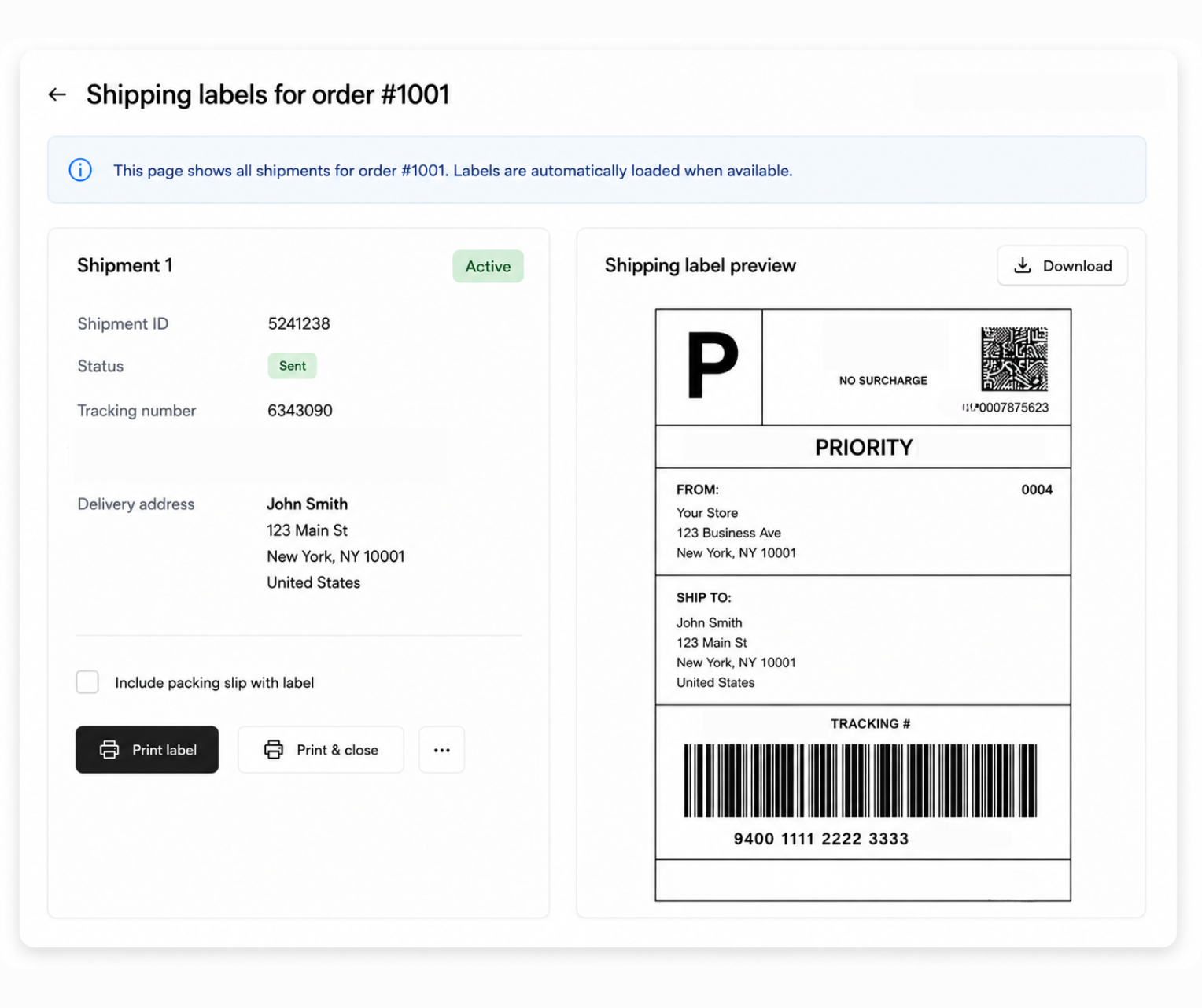Enable Include packing slip with label checkbox
The width and height of the screenshot is (1202, 1008).
[x=87, y=682]
